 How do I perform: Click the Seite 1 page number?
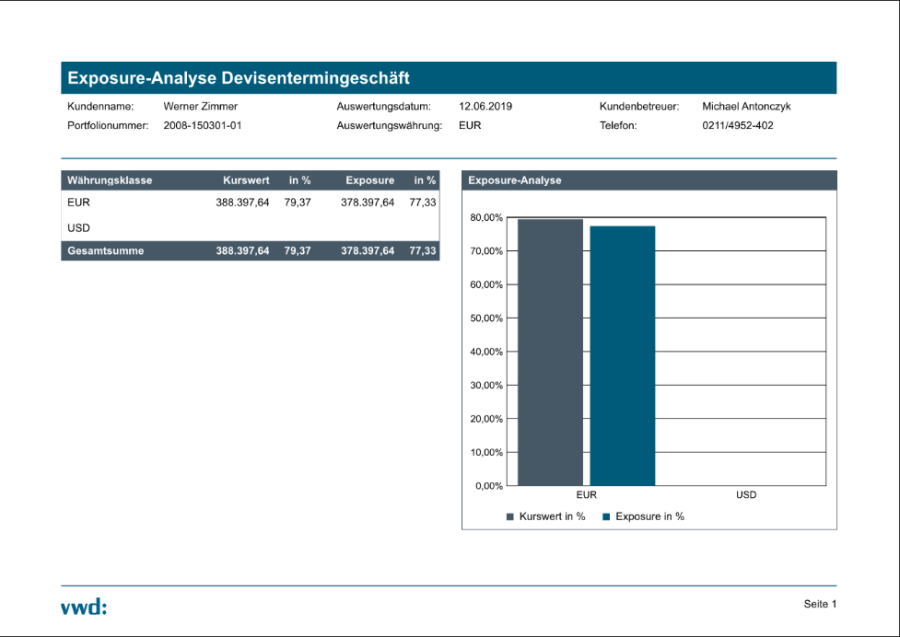click(x=819, y=604)
